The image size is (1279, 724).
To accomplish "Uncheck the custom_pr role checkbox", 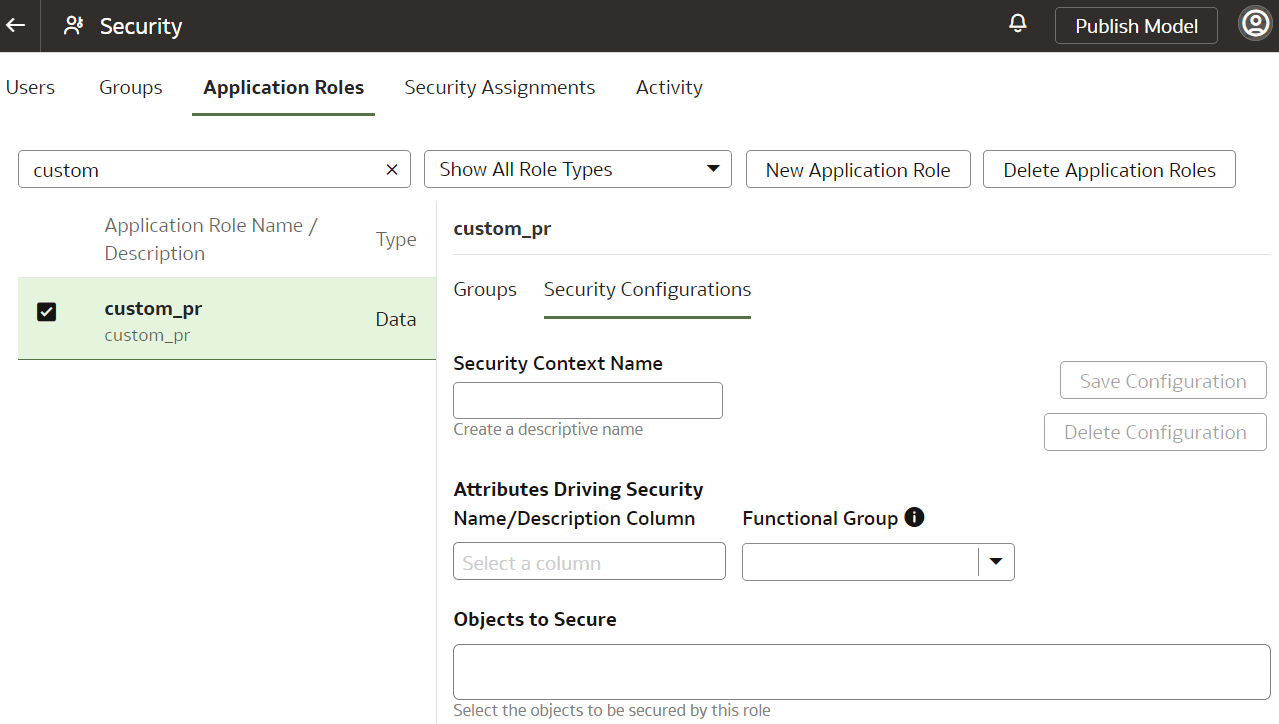I will tap(46, 311).
